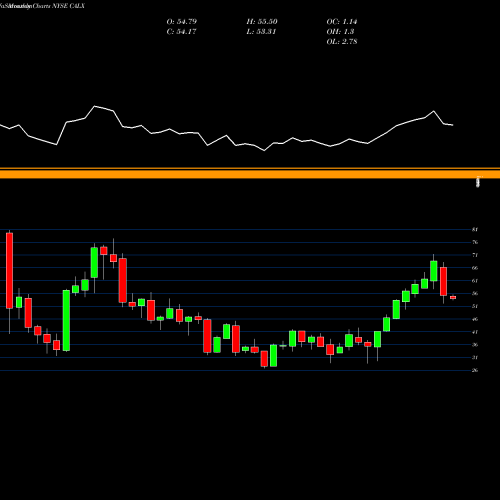Click the orange horizontal separator bar
This screenshot has height=500, width=500.
pos(250,173)
